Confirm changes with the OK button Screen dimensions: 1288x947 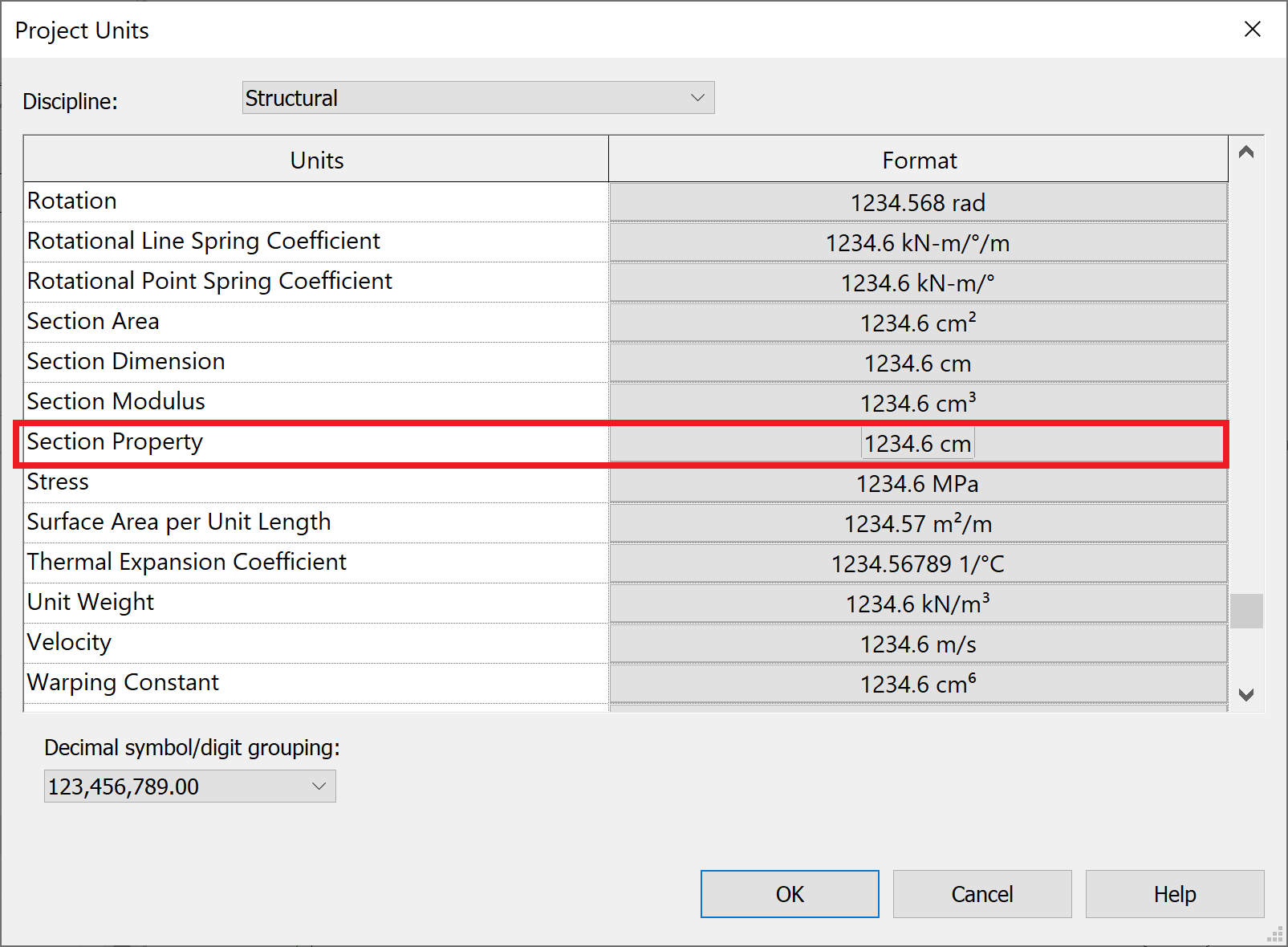click(x=789, y=893)
